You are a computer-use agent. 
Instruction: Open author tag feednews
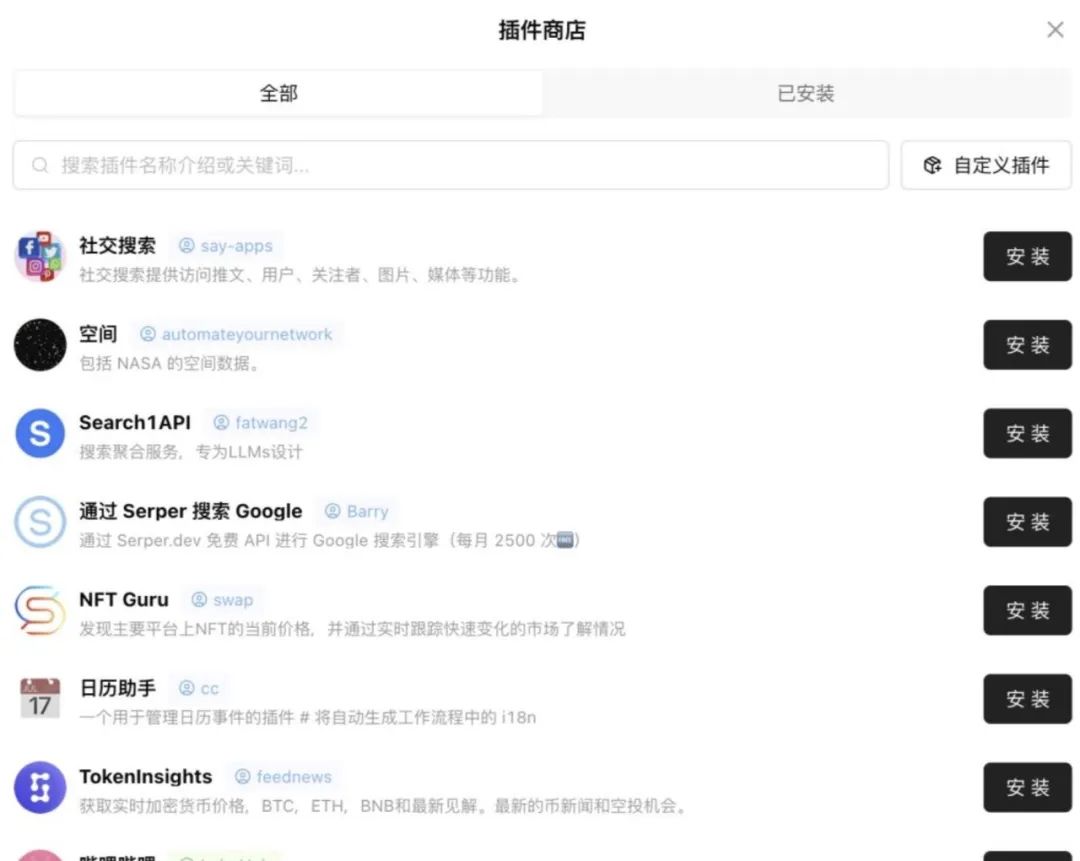click(283, 776)
